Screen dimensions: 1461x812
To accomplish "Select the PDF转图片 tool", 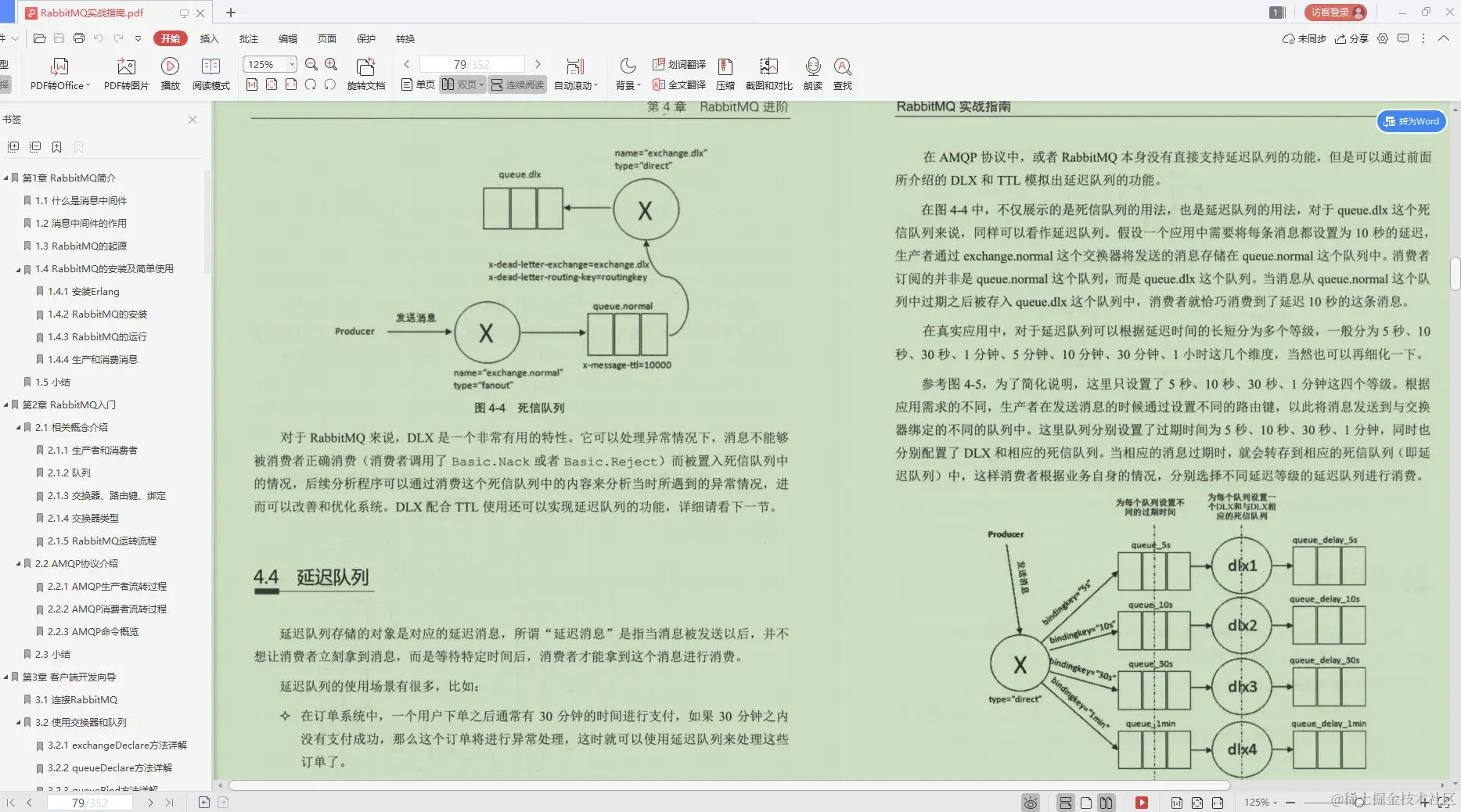I will (x=125, y=73).
